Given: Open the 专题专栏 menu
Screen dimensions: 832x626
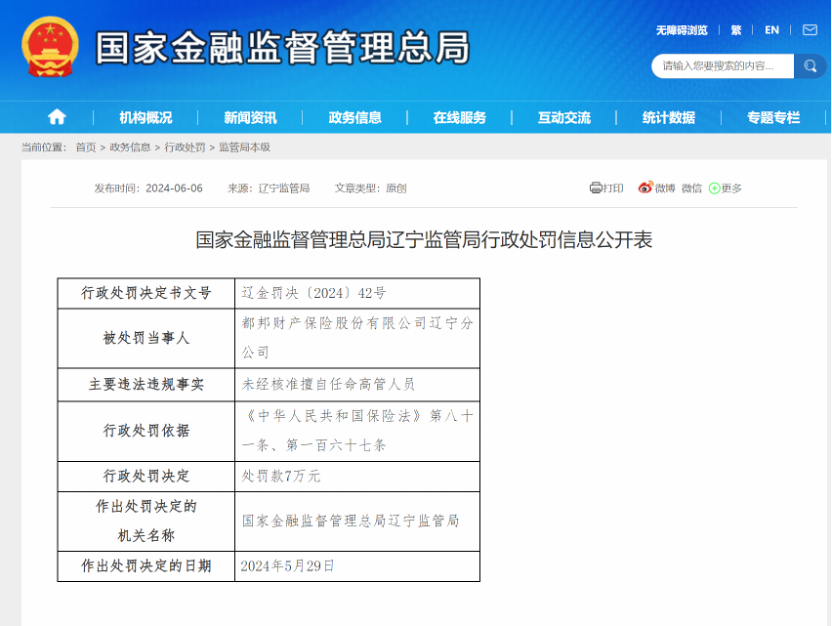Looking at the screenshot, I should coord(773,117).
